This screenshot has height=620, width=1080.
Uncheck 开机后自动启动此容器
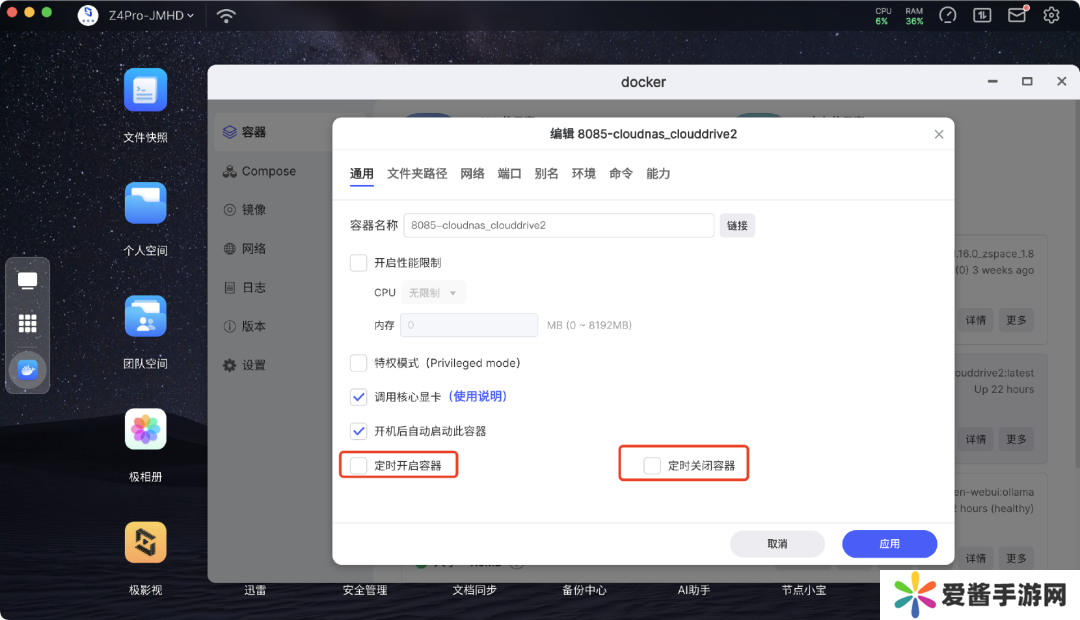coord(359,431)
